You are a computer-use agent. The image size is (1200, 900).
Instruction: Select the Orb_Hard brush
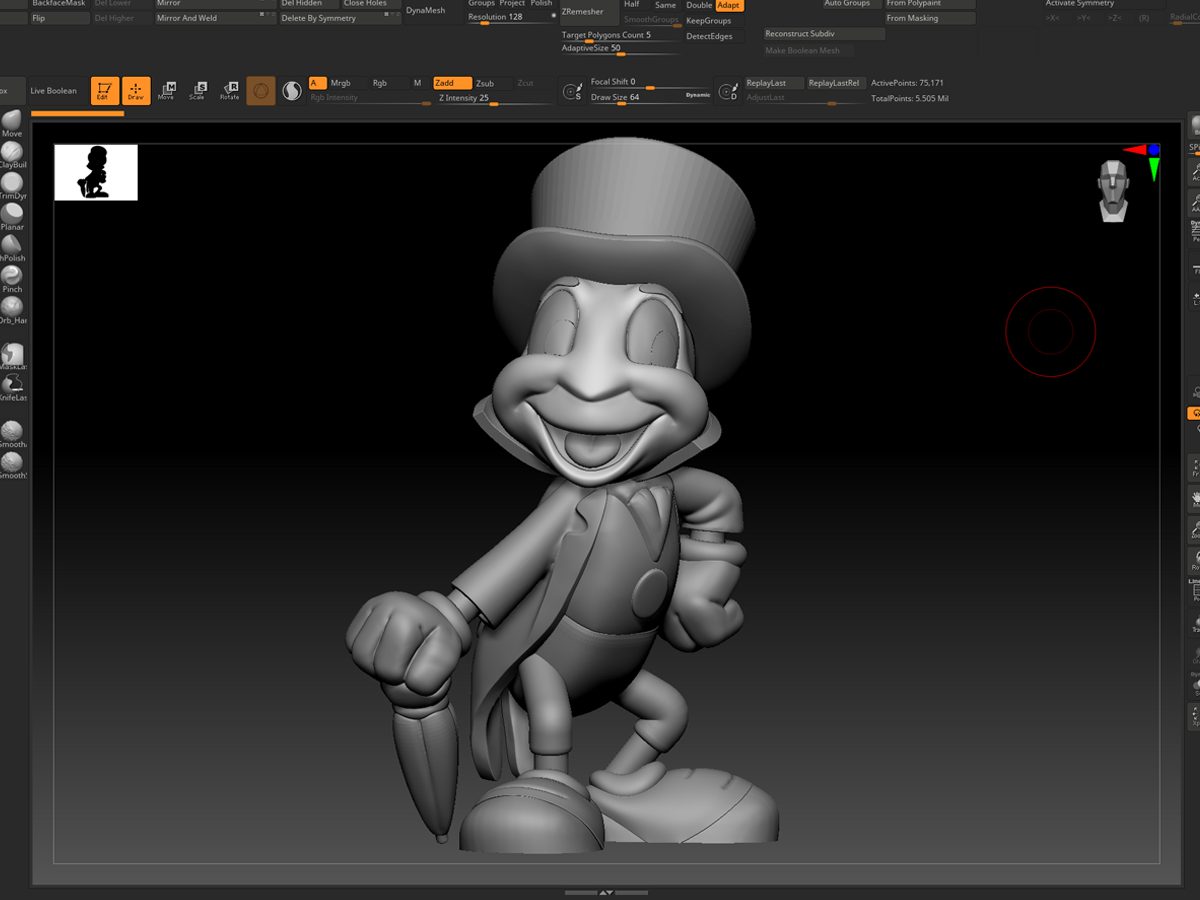click(11, 310)
